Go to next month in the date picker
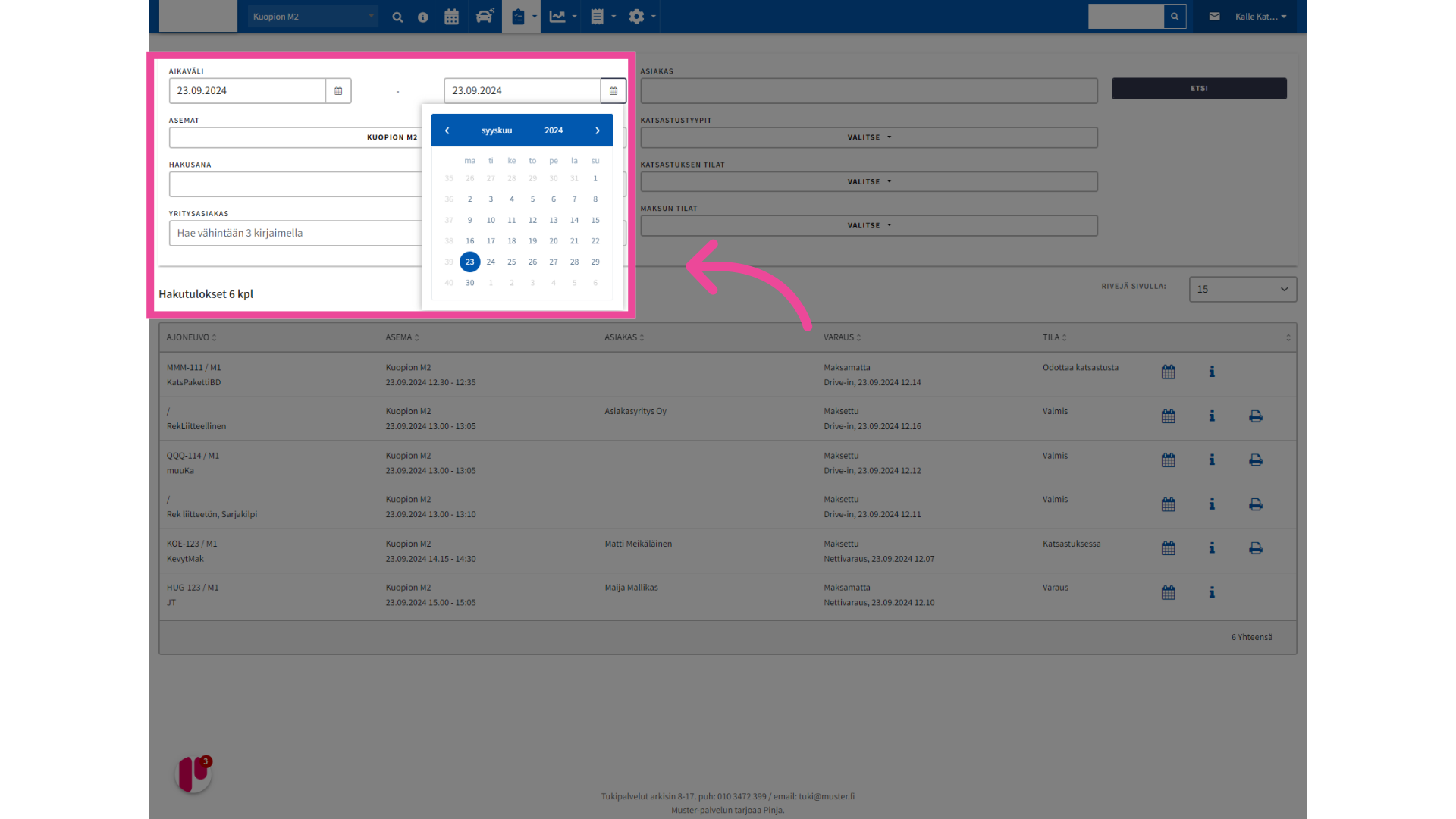This screenshot has width=1456, height=819. 598,130
